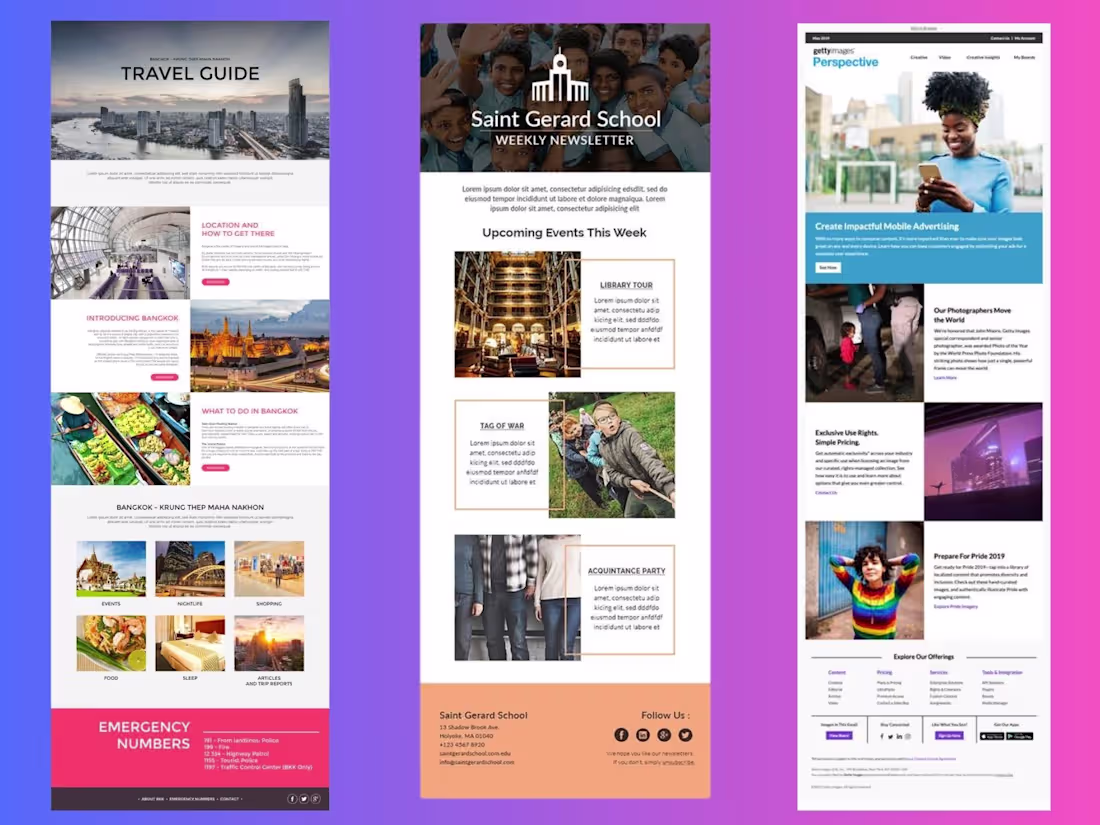Open the Twitter icon under Follow Us
The height and width of the screenshot is (825, 1100).
[x=685, y=735]
